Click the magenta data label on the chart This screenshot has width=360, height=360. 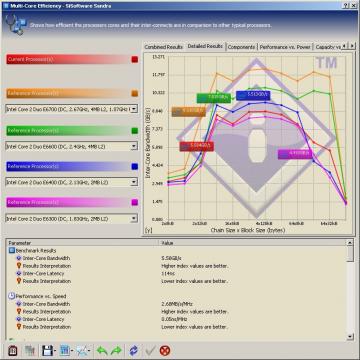(x=295, y=154)
